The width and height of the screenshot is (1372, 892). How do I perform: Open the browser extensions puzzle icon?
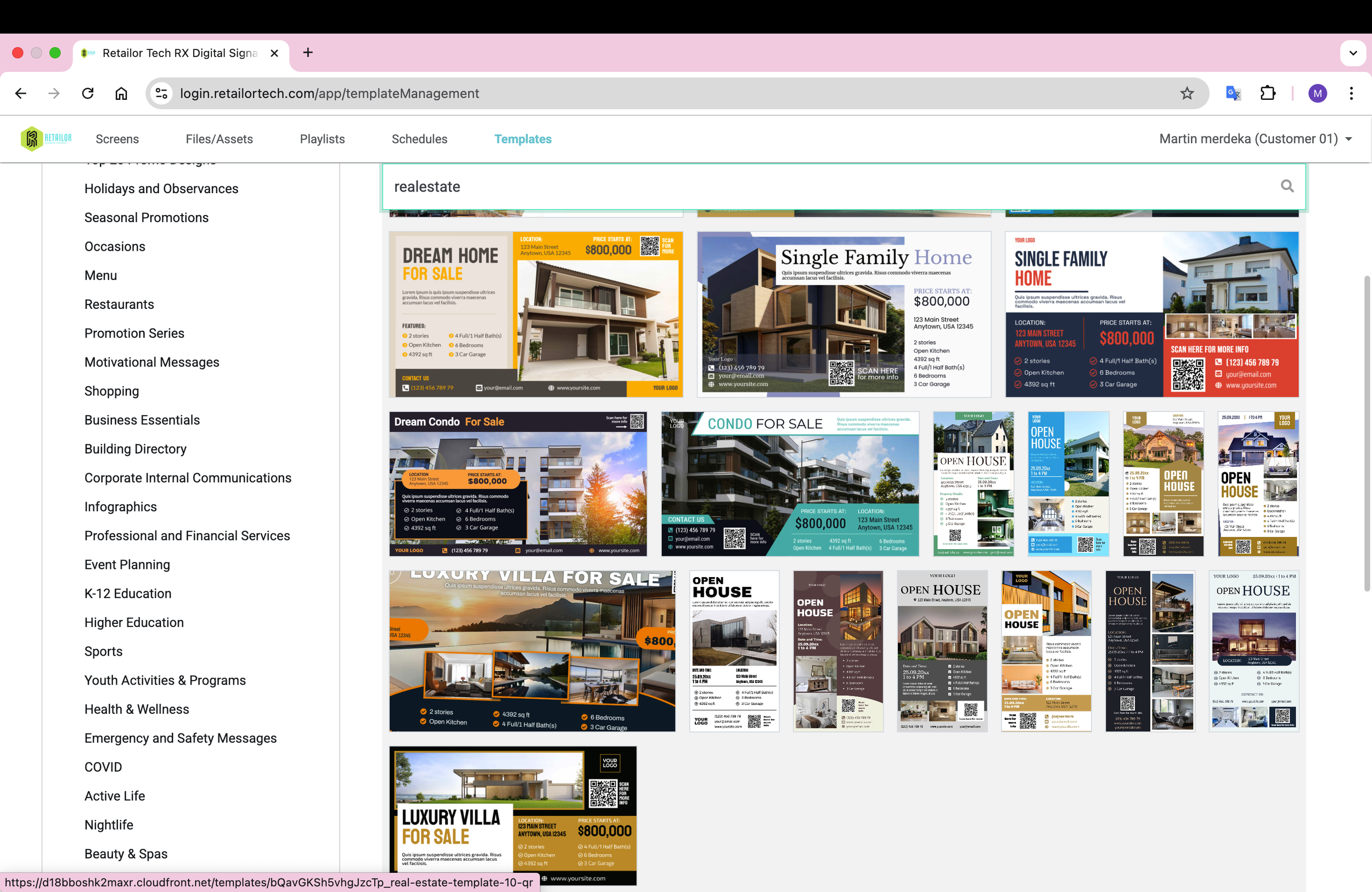1268,93
